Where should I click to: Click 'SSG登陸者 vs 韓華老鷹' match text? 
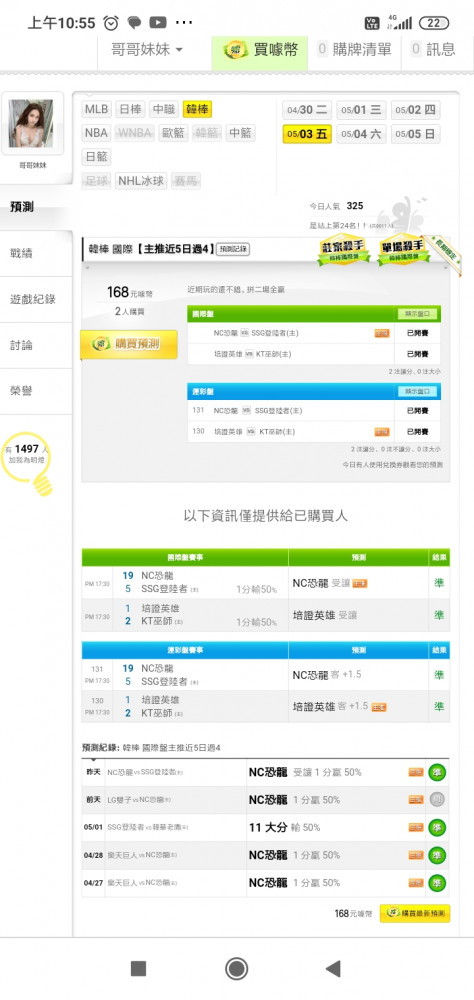[x=147, y=828]
